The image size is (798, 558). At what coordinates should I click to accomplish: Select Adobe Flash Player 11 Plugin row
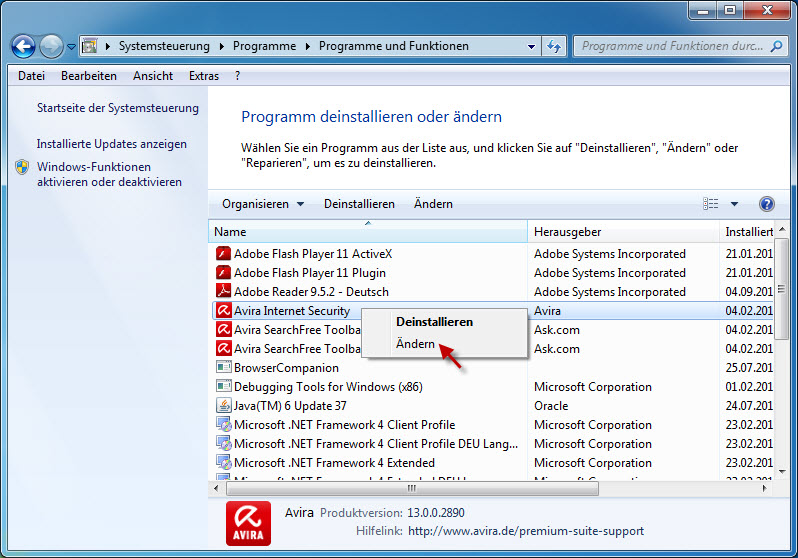pyautogui.click(x=492, y=272)
